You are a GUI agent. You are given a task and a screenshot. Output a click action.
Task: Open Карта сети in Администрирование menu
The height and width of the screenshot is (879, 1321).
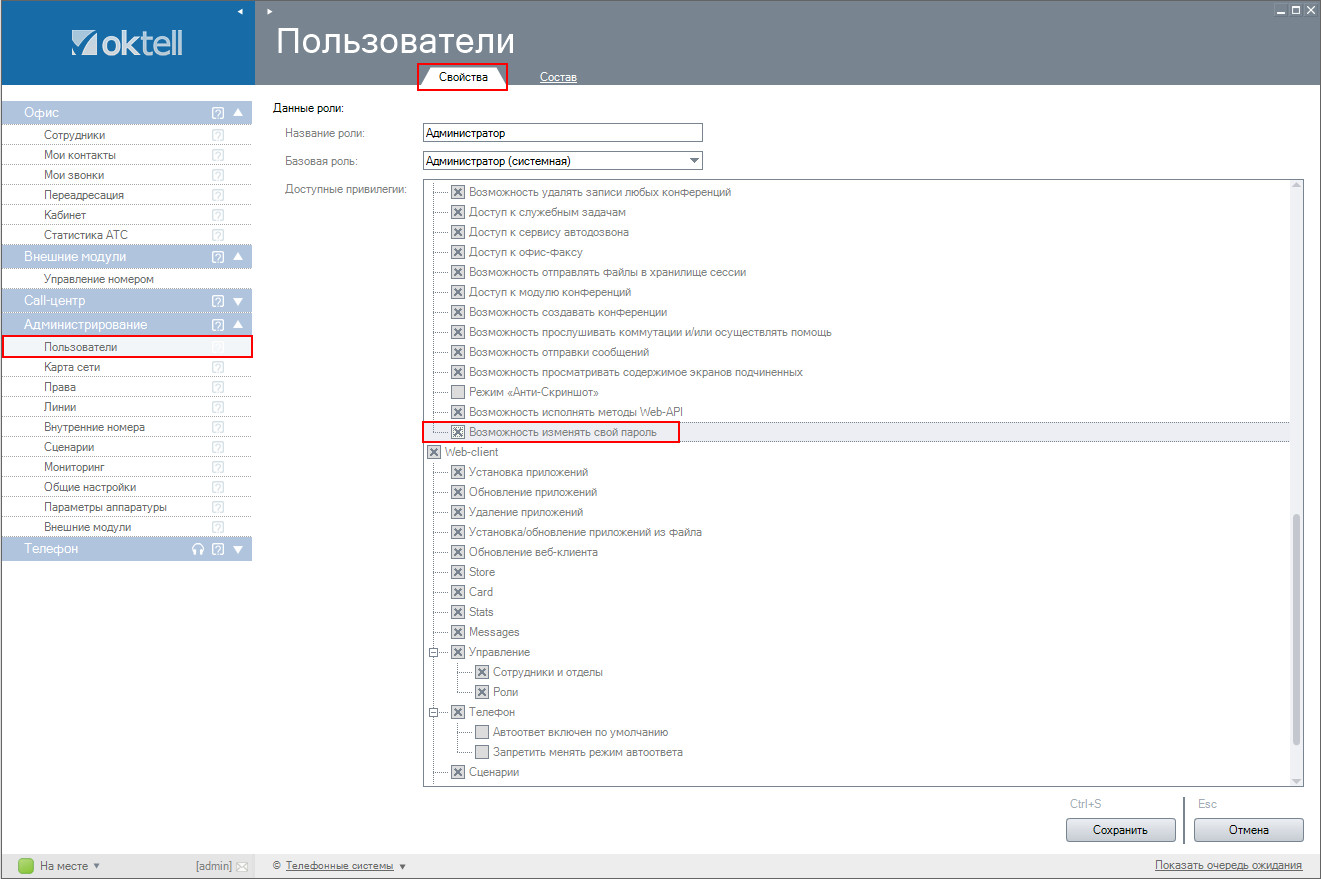(72, 367)
